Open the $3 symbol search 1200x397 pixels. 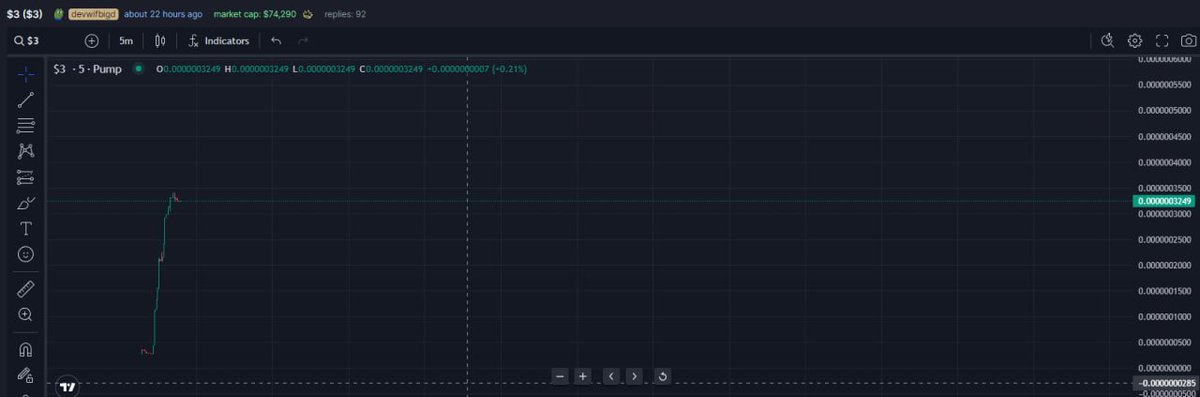[28, 41]
